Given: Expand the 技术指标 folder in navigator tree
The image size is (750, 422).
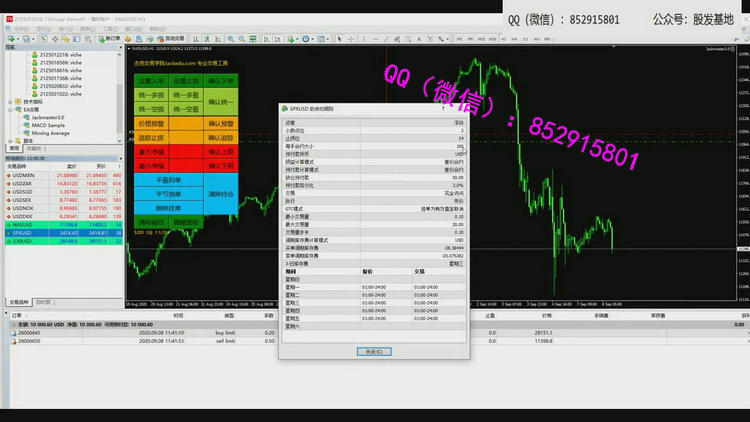Looking at the screenshot, I should tap(11, 102).
